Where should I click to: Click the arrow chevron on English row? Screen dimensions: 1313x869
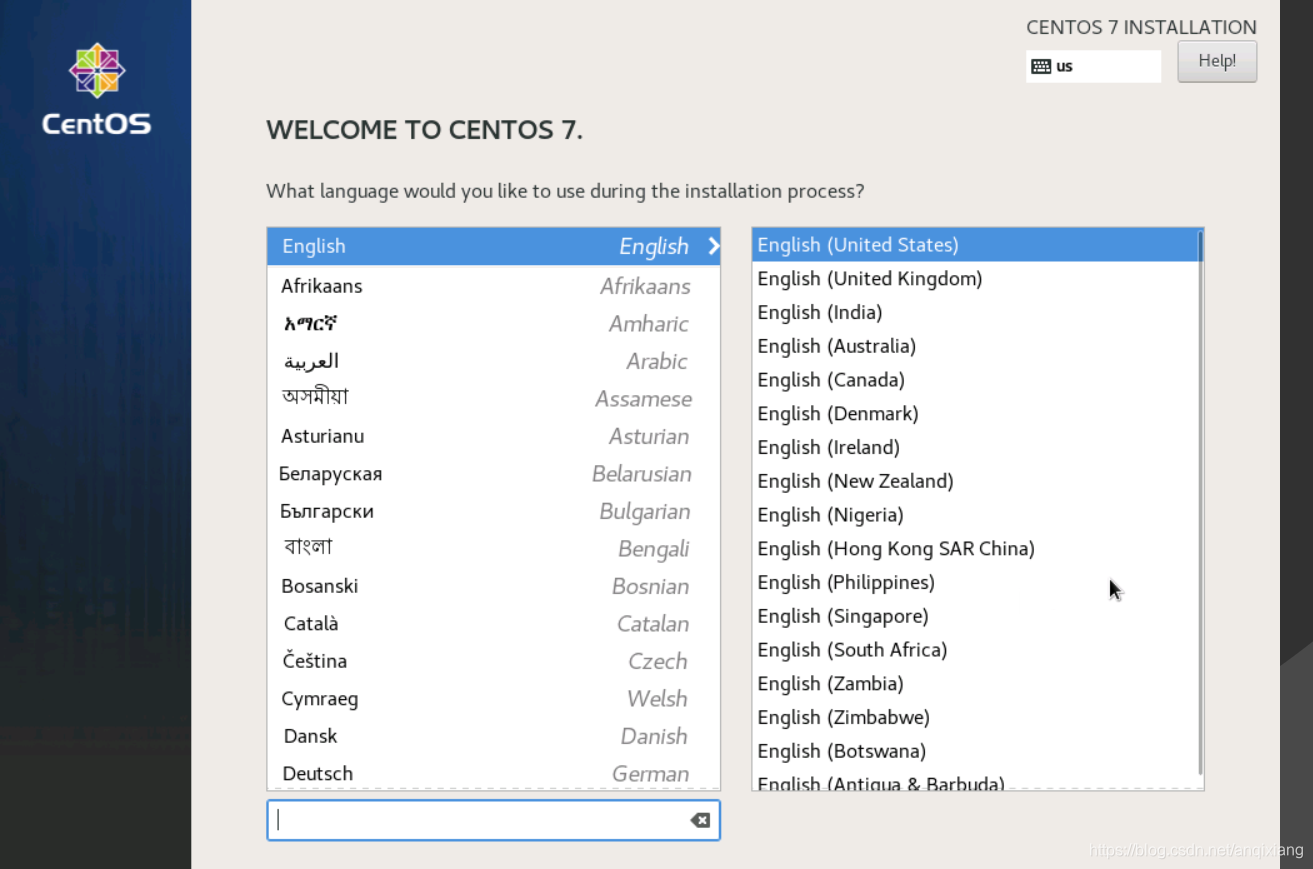pos(713,246)
